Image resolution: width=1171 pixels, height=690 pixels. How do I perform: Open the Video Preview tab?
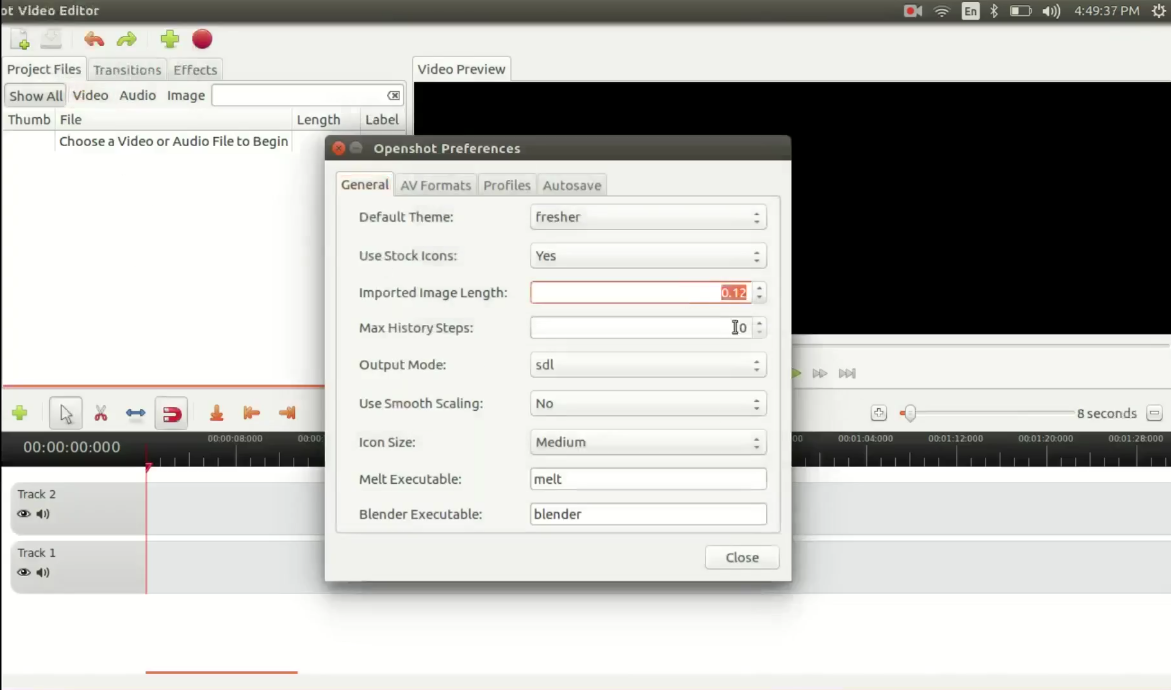[461, 69]
